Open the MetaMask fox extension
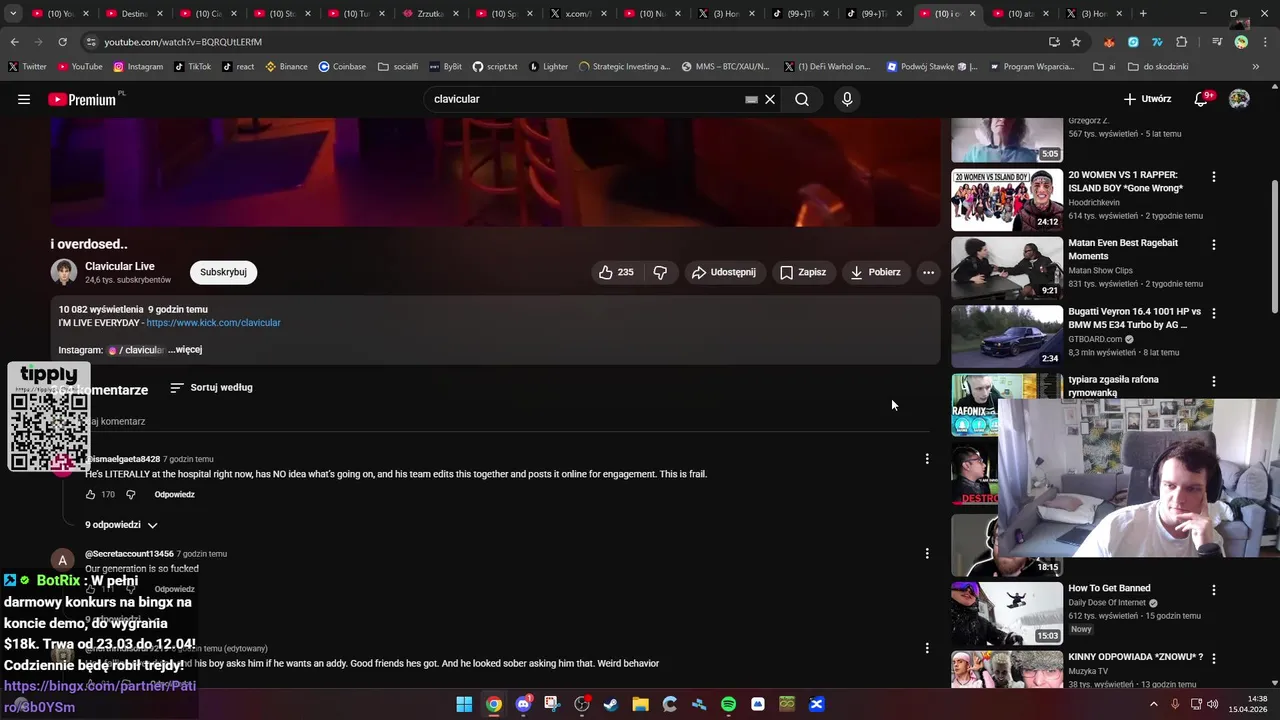Screen dimensions: 1280x720 pos(1109,42)
